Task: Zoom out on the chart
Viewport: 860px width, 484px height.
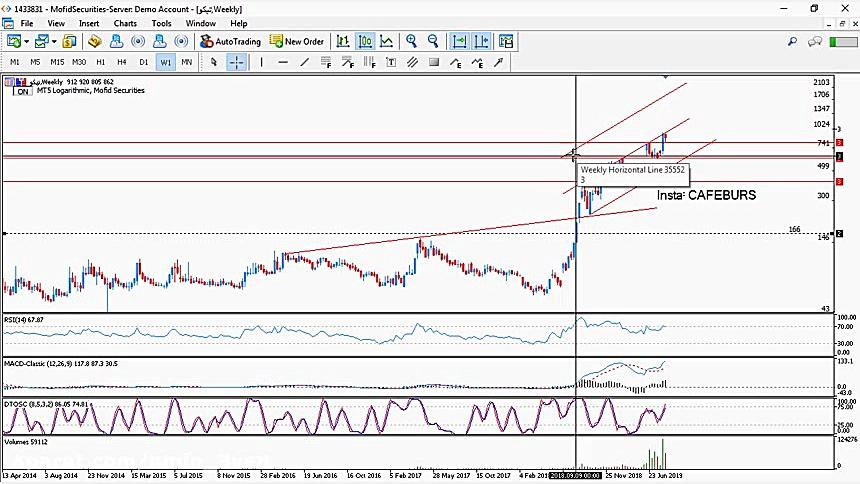Action: click(x=433, y=41)
